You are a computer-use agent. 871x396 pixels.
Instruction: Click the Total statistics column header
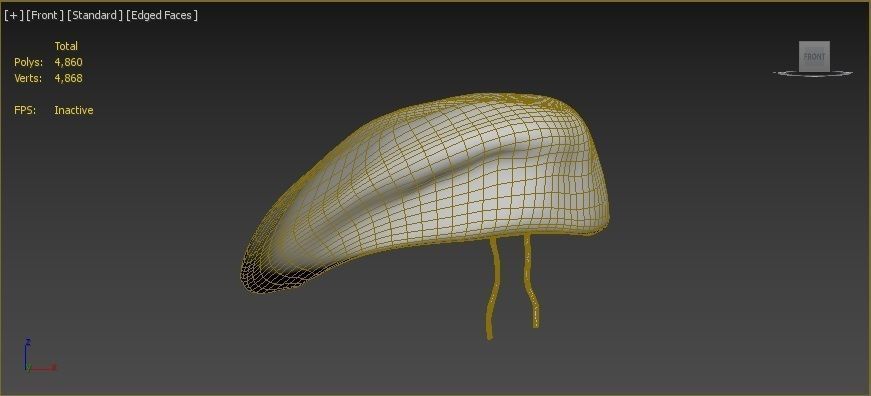click(66, 46)
